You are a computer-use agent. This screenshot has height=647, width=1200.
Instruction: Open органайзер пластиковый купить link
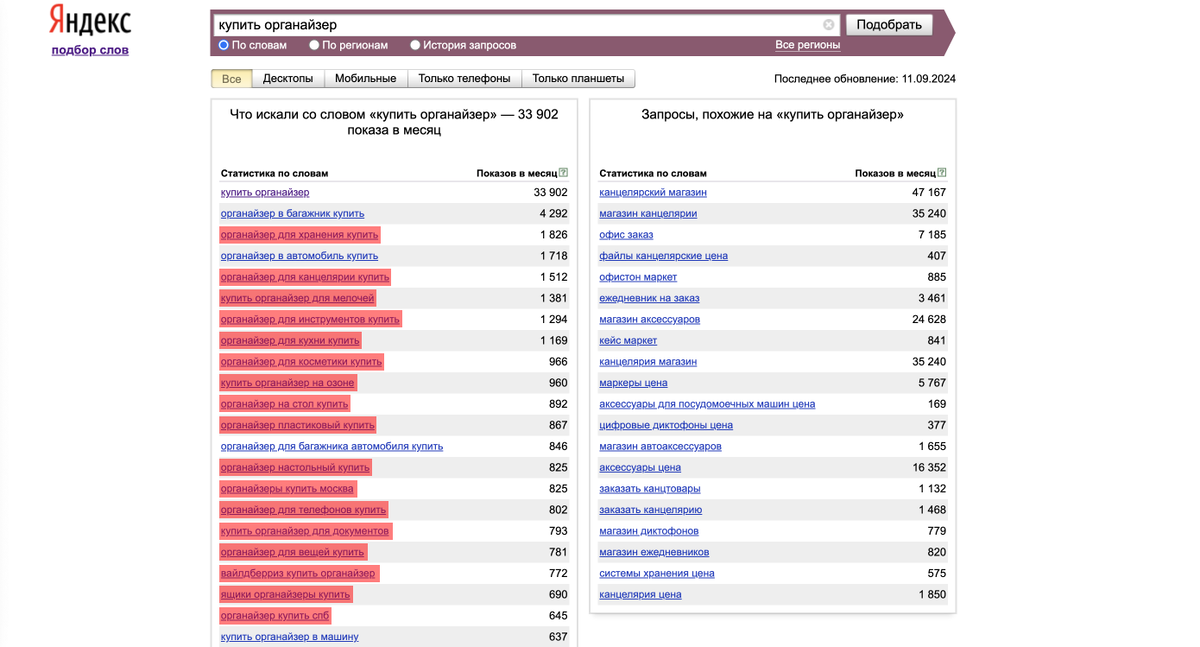tap(298, 425)
